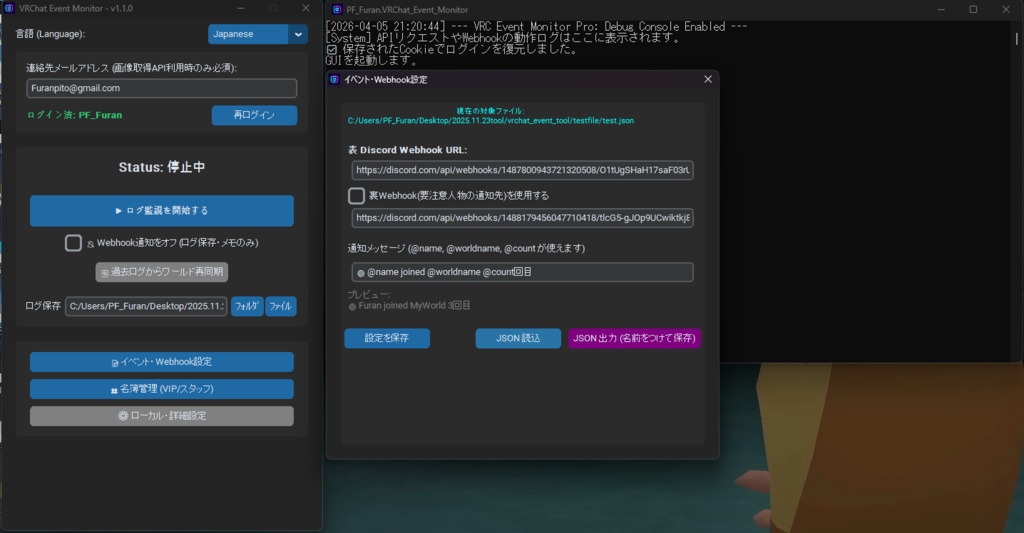Click the Status: 停止中 label

click(161, 167)
